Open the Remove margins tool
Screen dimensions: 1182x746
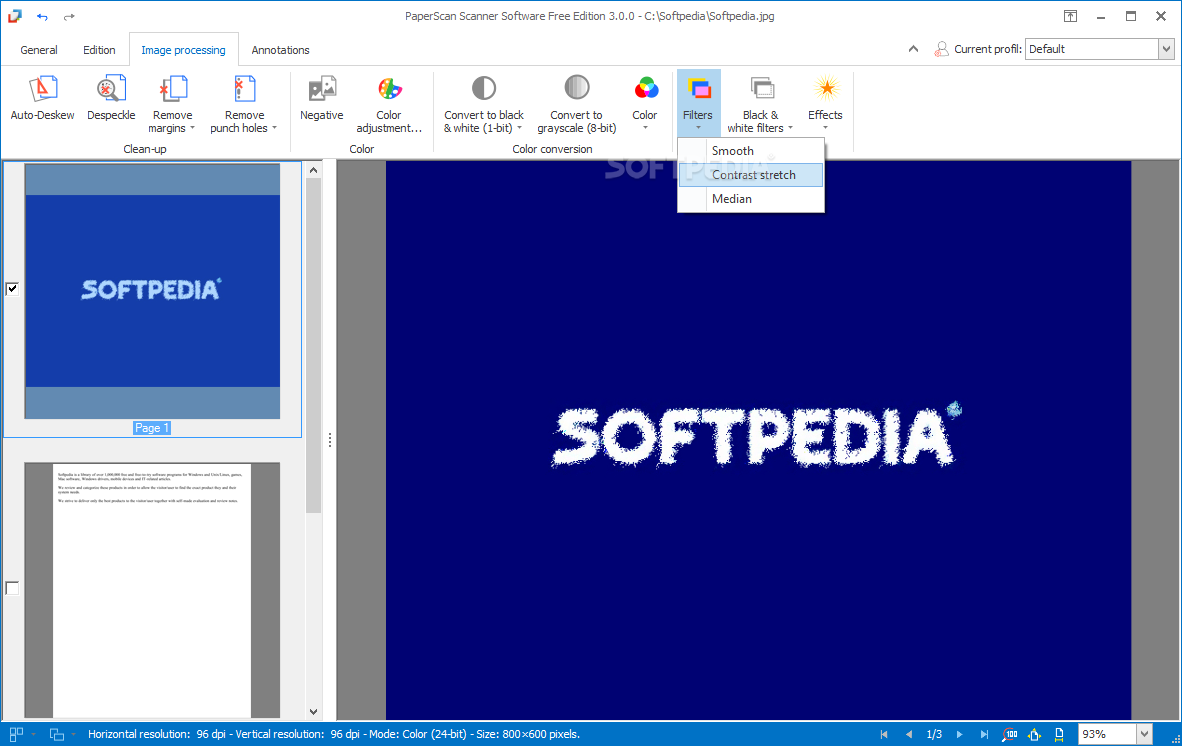[173, 104]
